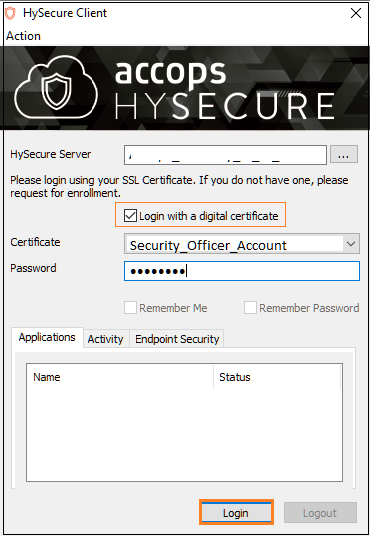Open the Action menu
Screen dimensions: 370x536
(x=24, y=36)
